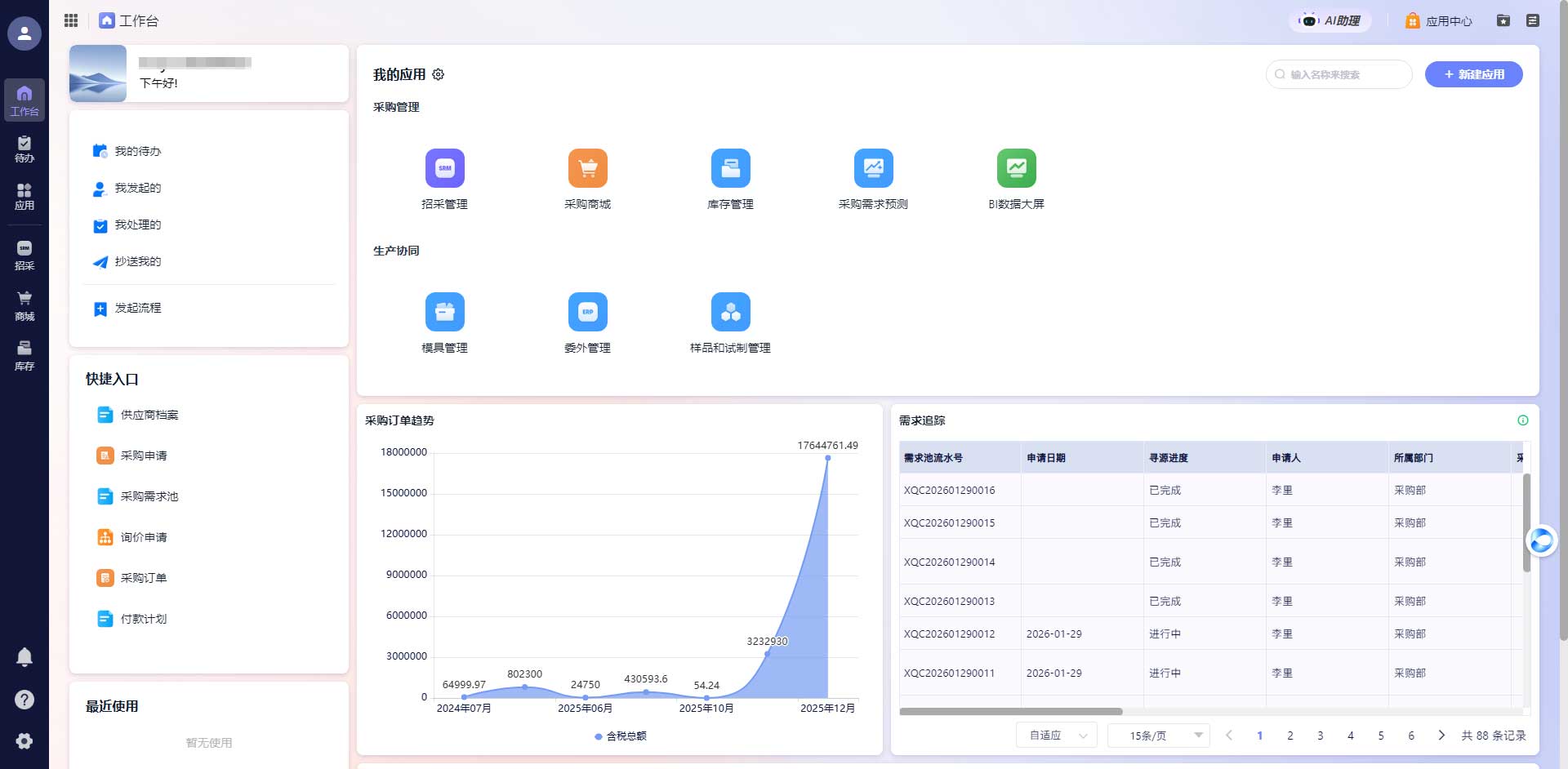
Task: Click the 需求追踪 info icon
Action: (1523, 420)
